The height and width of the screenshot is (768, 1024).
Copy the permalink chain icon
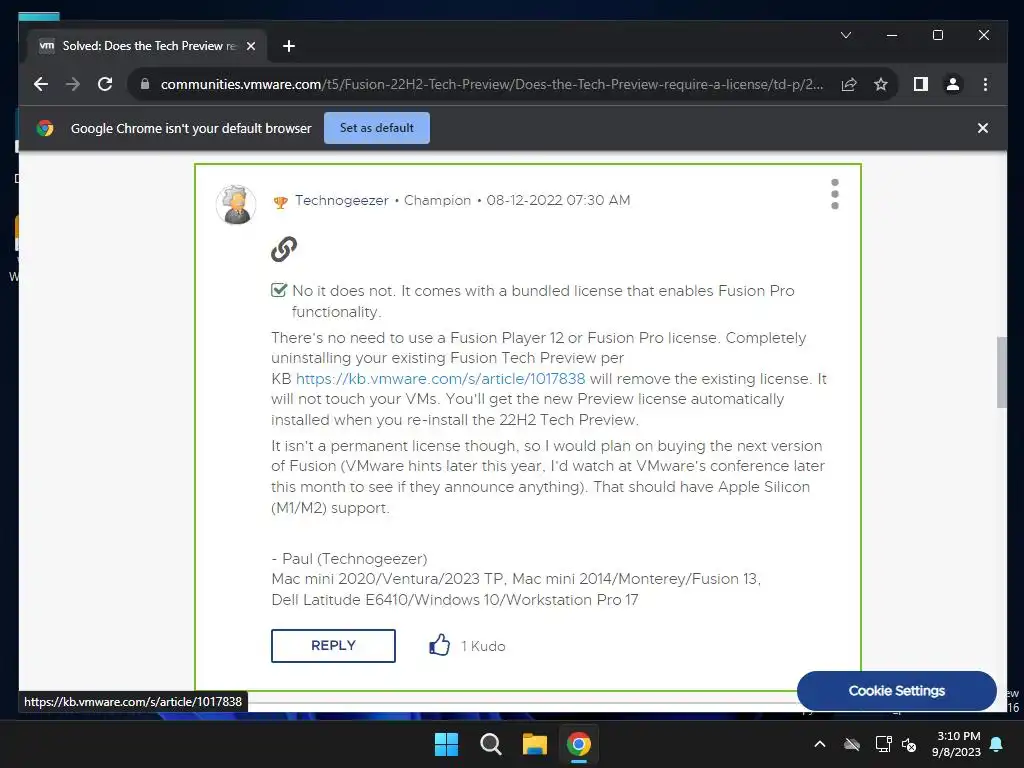tap(284, 249)
